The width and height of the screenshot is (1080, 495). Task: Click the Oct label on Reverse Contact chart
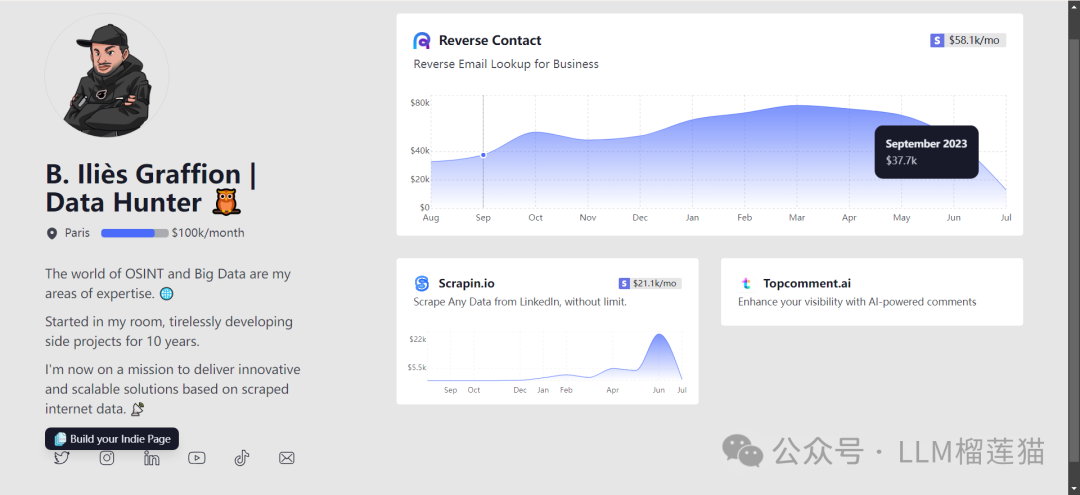tap(535, 218)
